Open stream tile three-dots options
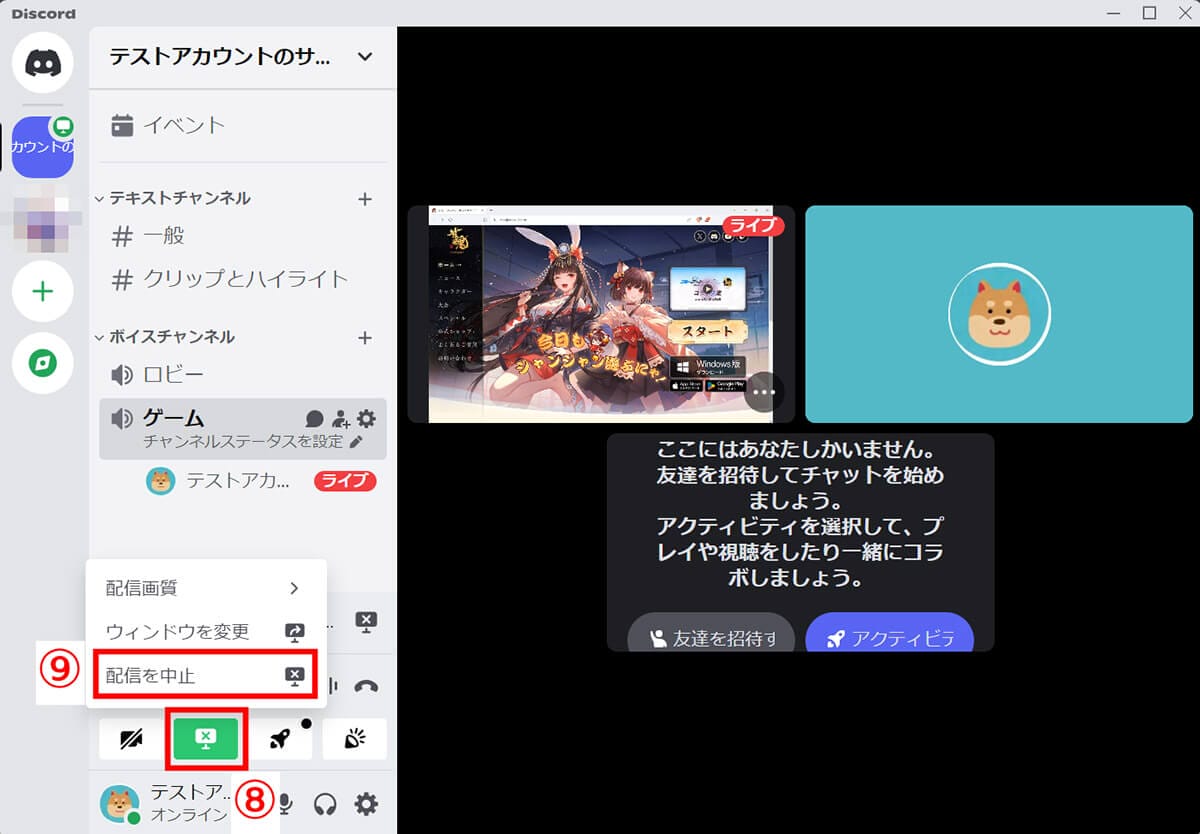Viewport: 1200px width, 834px height. (x=763, y=393)
